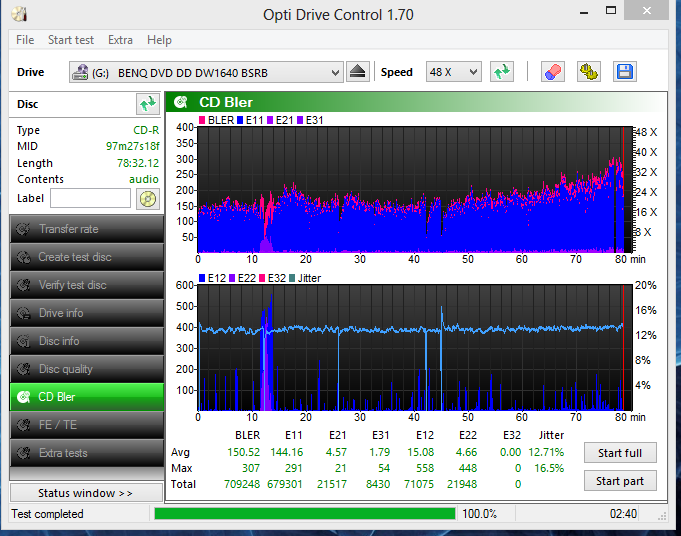This screenshot has width=681, height=536.
Task: Click into the Label input field
Action: click(90, 199)
